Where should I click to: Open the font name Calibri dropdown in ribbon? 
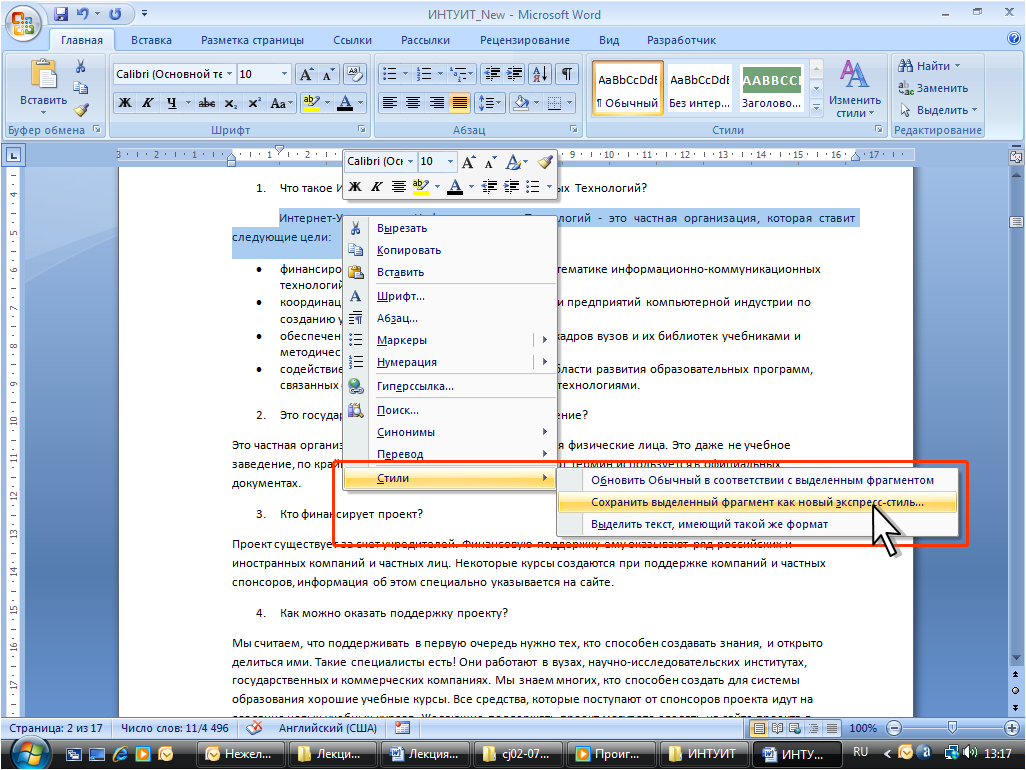(x=229, y=74)
